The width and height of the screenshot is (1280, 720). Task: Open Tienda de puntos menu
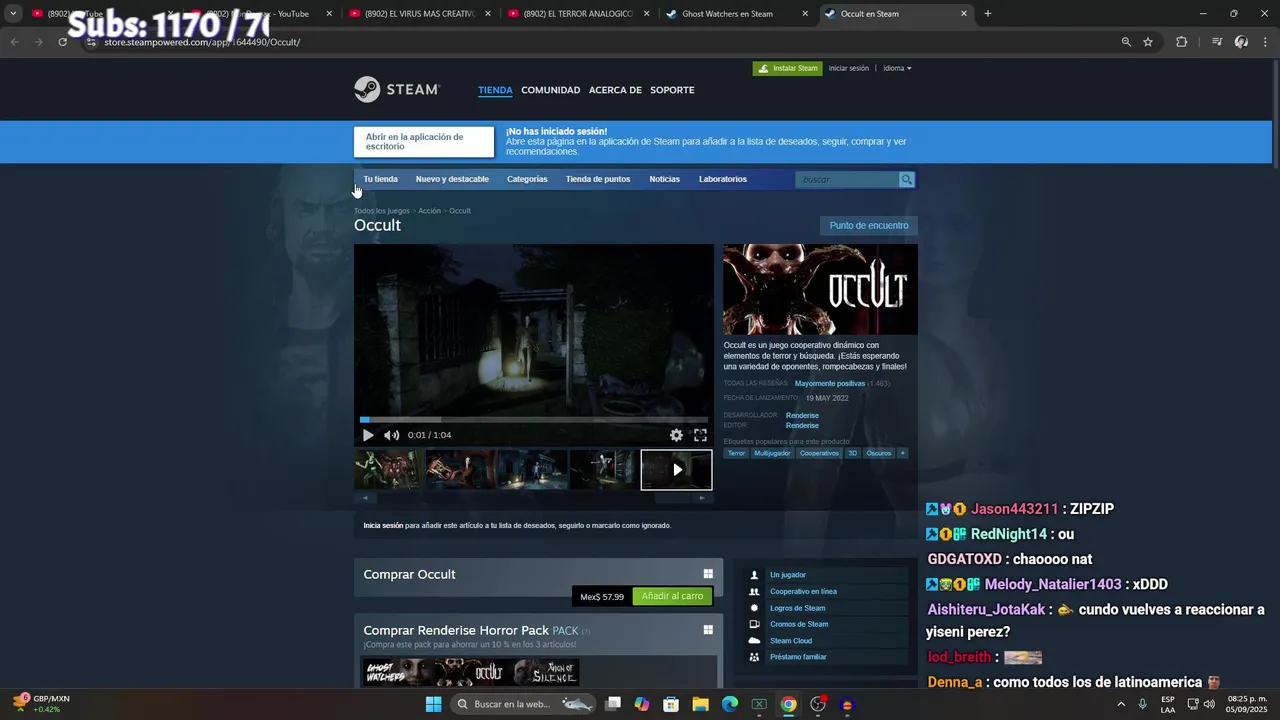[598, 179]
